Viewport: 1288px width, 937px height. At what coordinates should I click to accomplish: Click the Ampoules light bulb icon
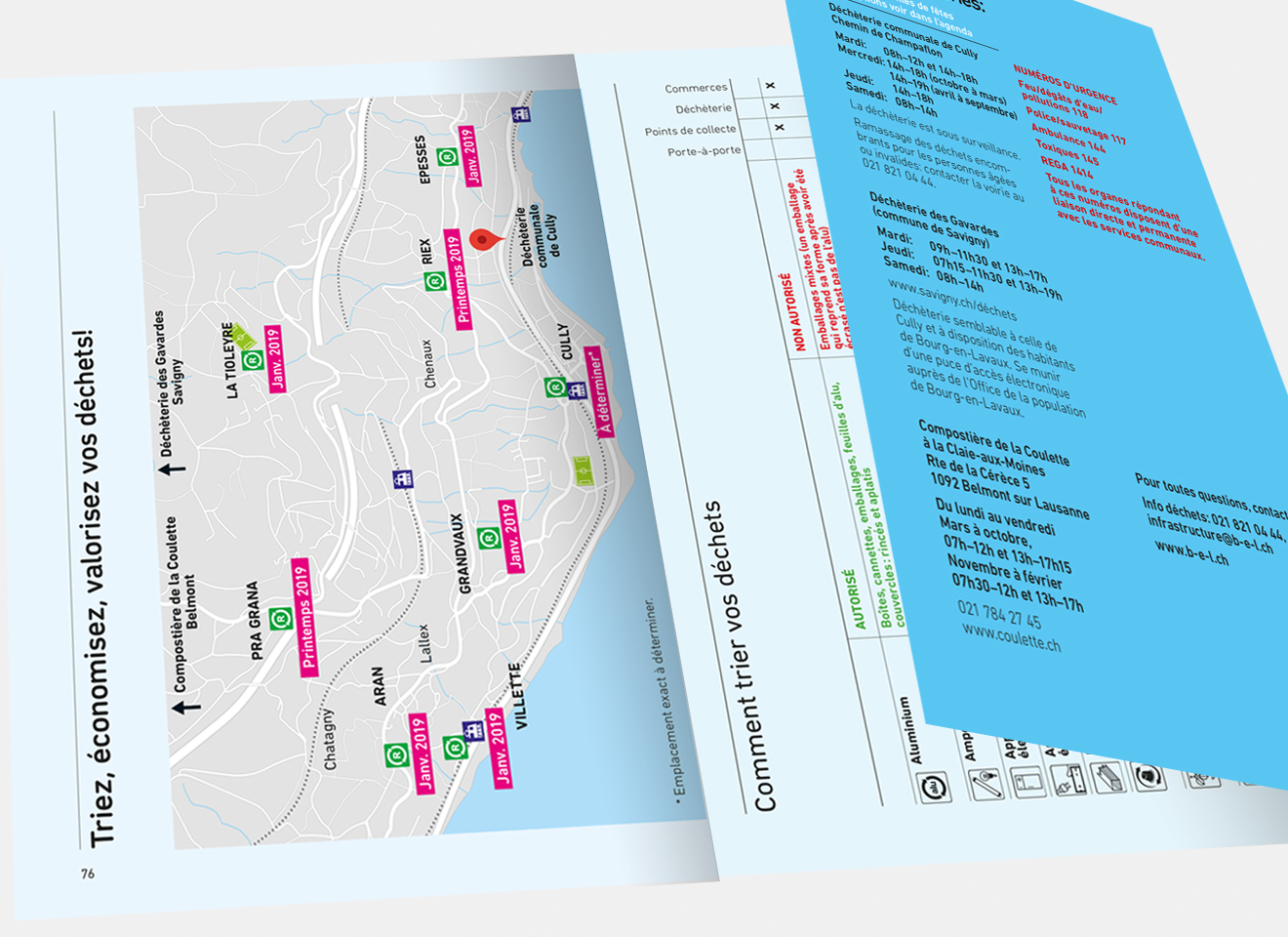tap(987, 782)
